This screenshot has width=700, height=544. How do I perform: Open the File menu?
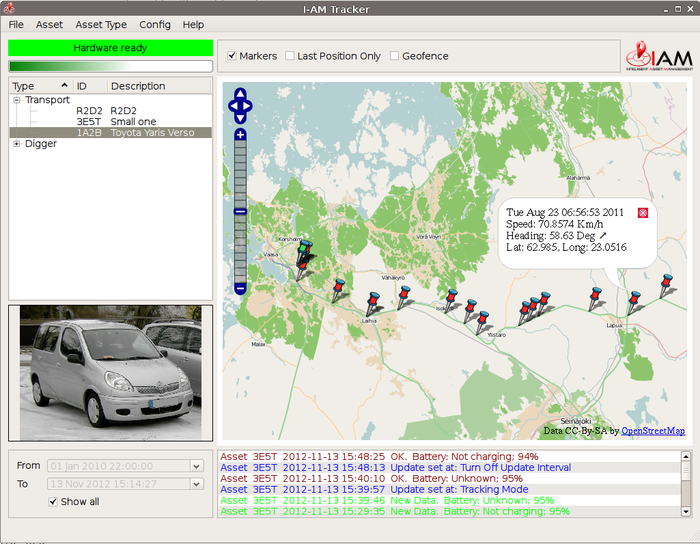point(16,25)
